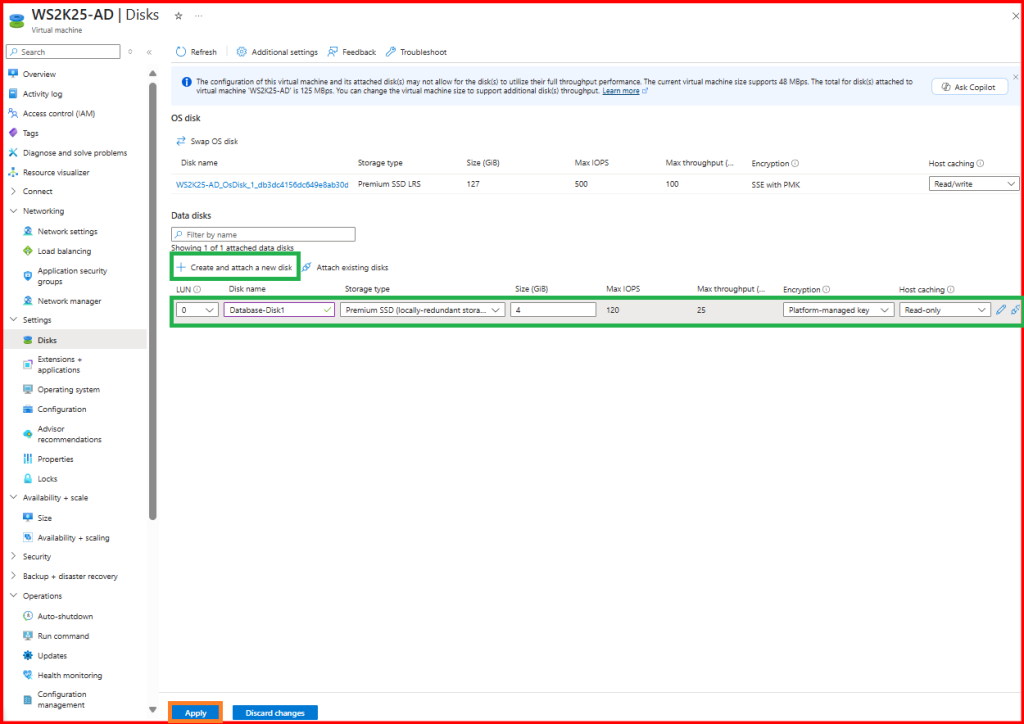Open Activity log in sidebar
This screenshot has width=1024, height=724.
point(42,94)
